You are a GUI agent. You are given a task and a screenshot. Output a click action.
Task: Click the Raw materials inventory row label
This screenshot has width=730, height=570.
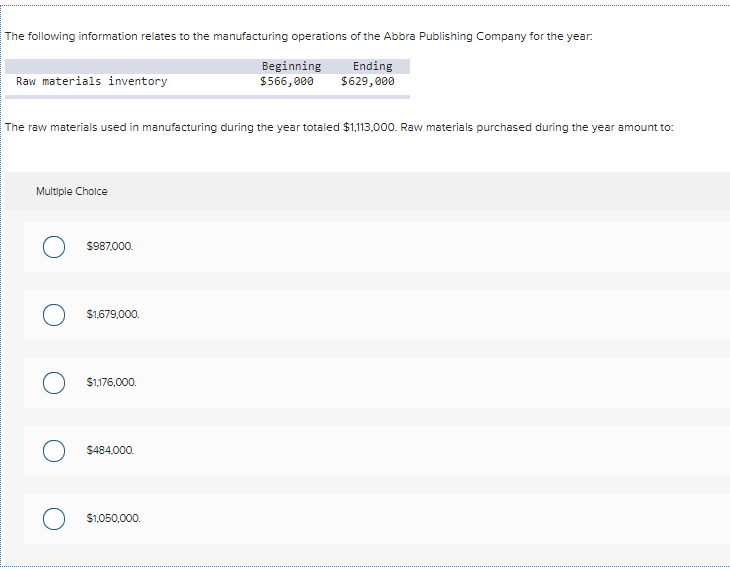point(92,81)
